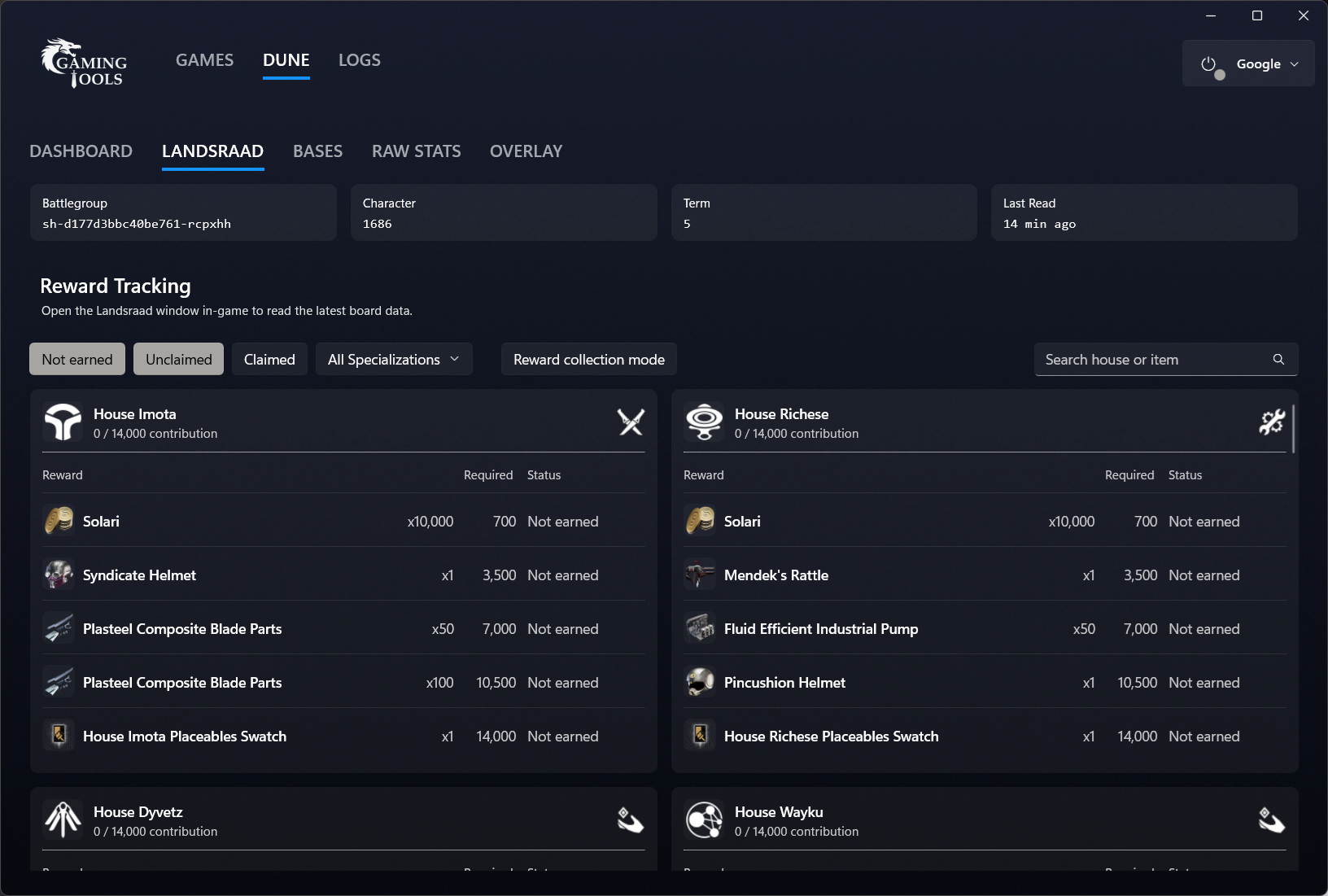Click House Richese Placeables Swatch name
This screenshot has width=1328, height=896.
tap(832, 736)
